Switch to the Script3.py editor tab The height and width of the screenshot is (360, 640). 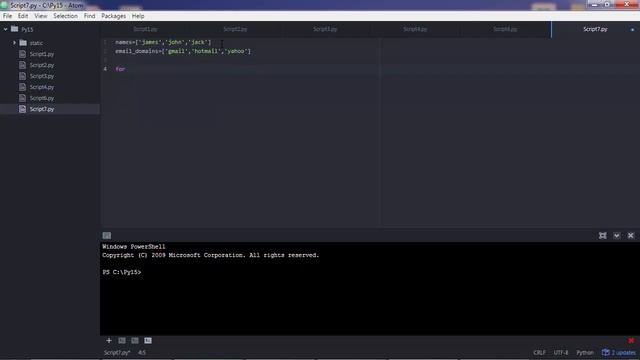(x=325, y=29)
